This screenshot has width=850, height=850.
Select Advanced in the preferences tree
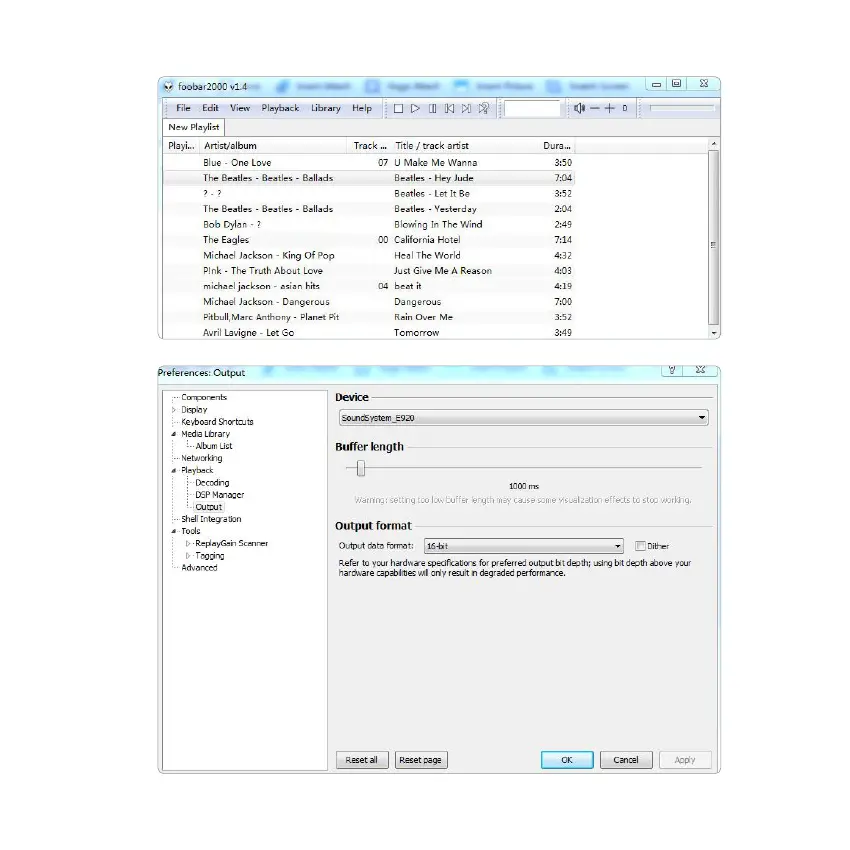click(x=199, y=568)
